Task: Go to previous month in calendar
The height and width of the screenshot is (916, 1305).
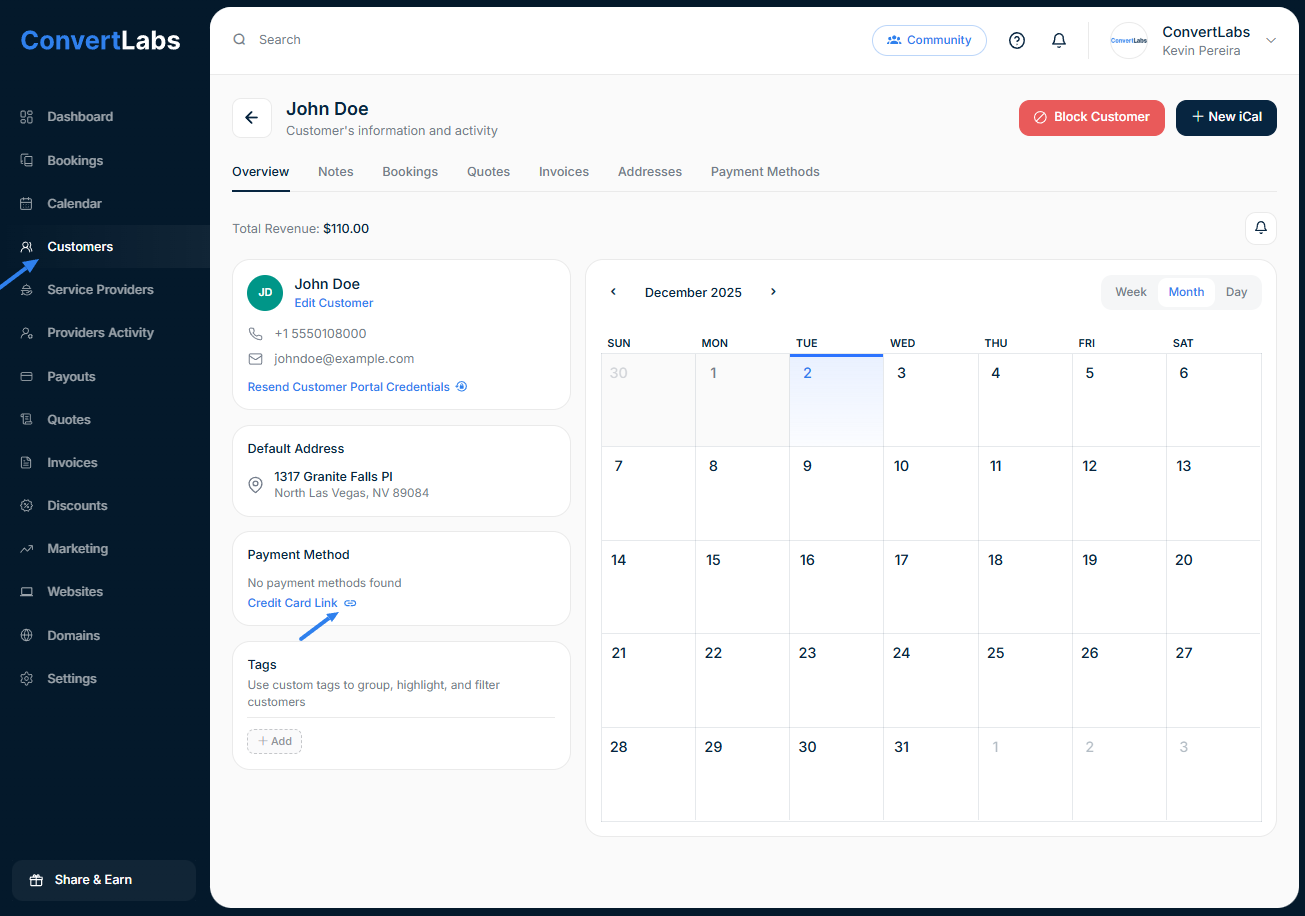Action: tap(613, 292)
